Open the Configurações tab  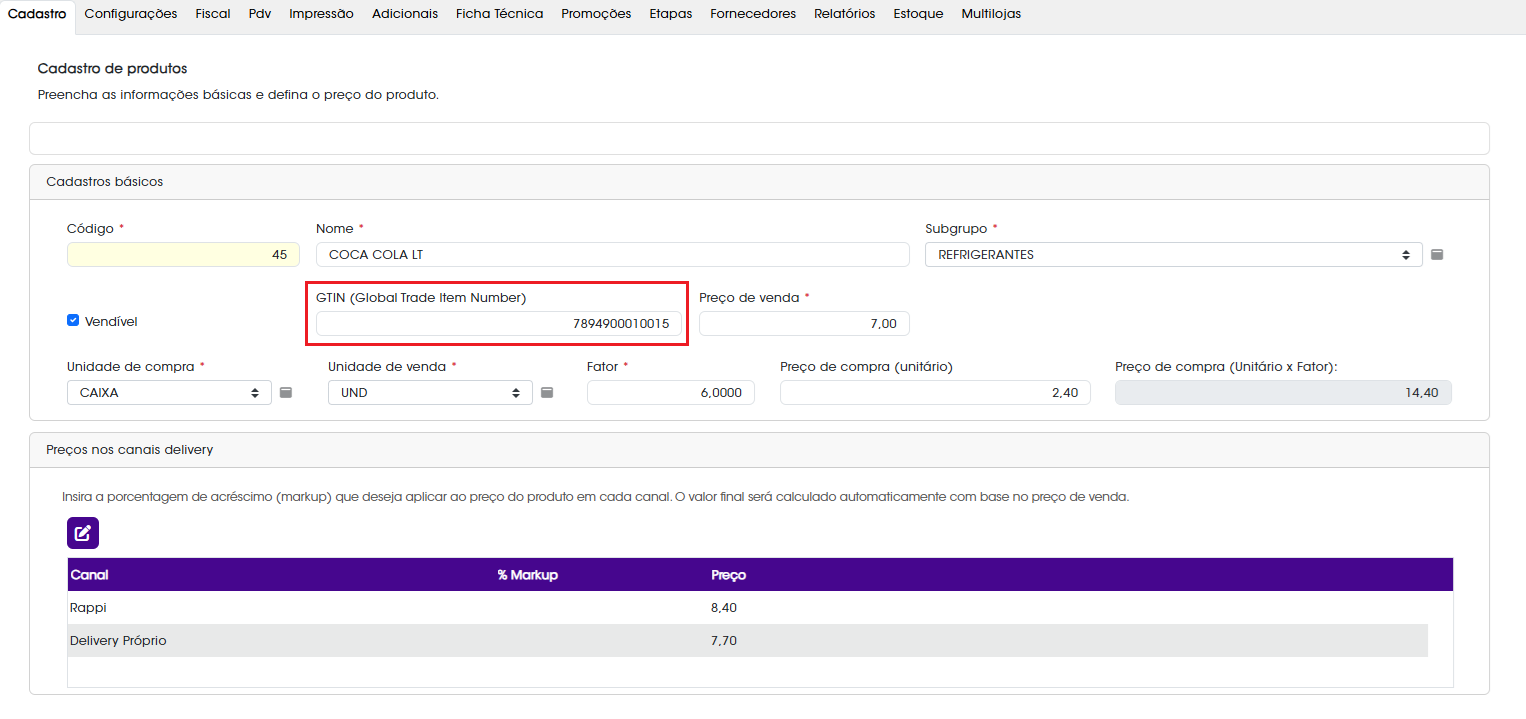click(131, 14)
